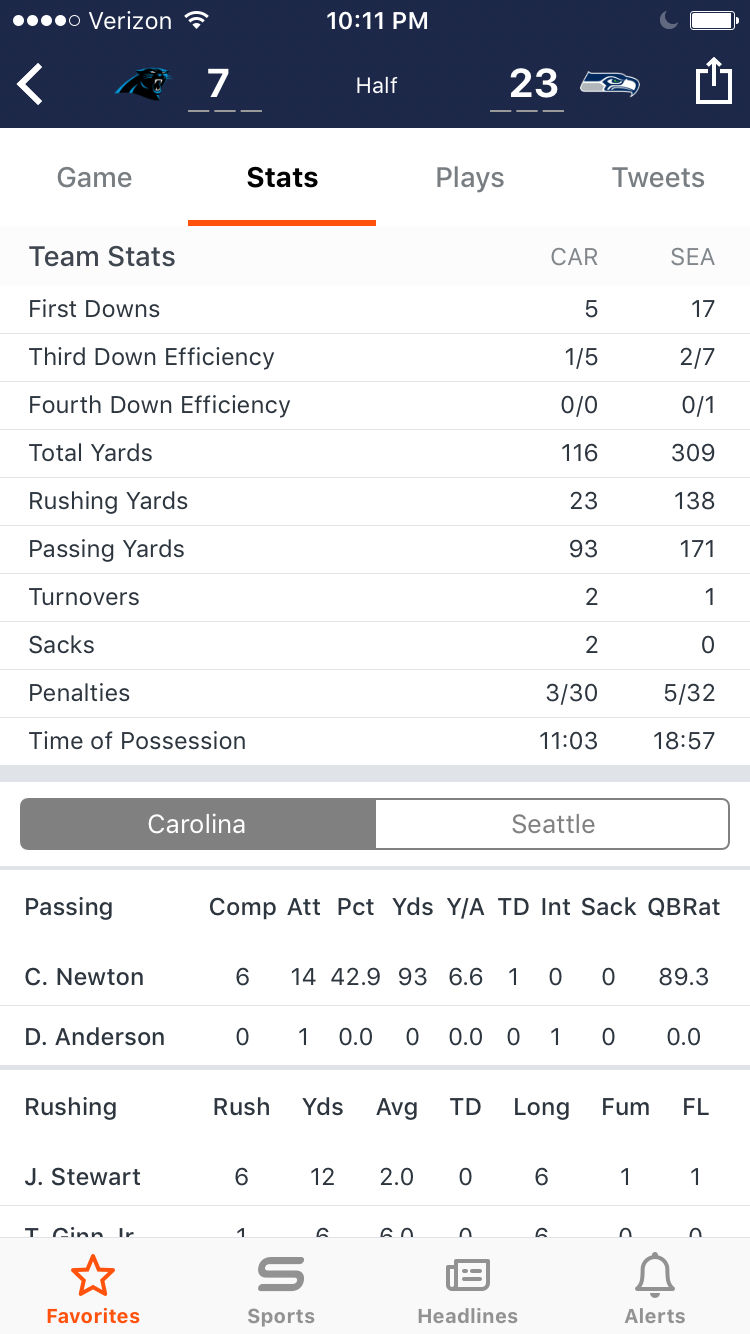
Task: Tap the Carolina Panthers logo
Action: click(x=143, y=83)
